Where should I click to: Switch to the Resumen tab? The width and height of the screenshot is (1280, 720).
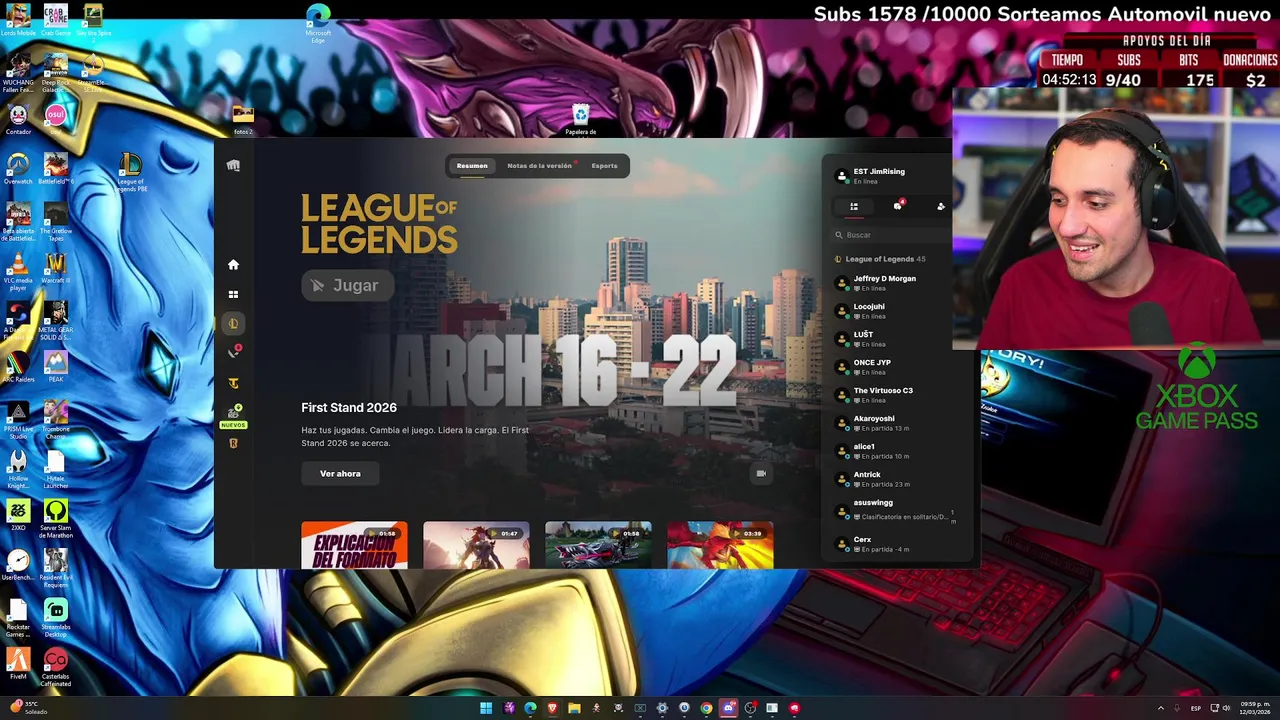pos(472,166)
